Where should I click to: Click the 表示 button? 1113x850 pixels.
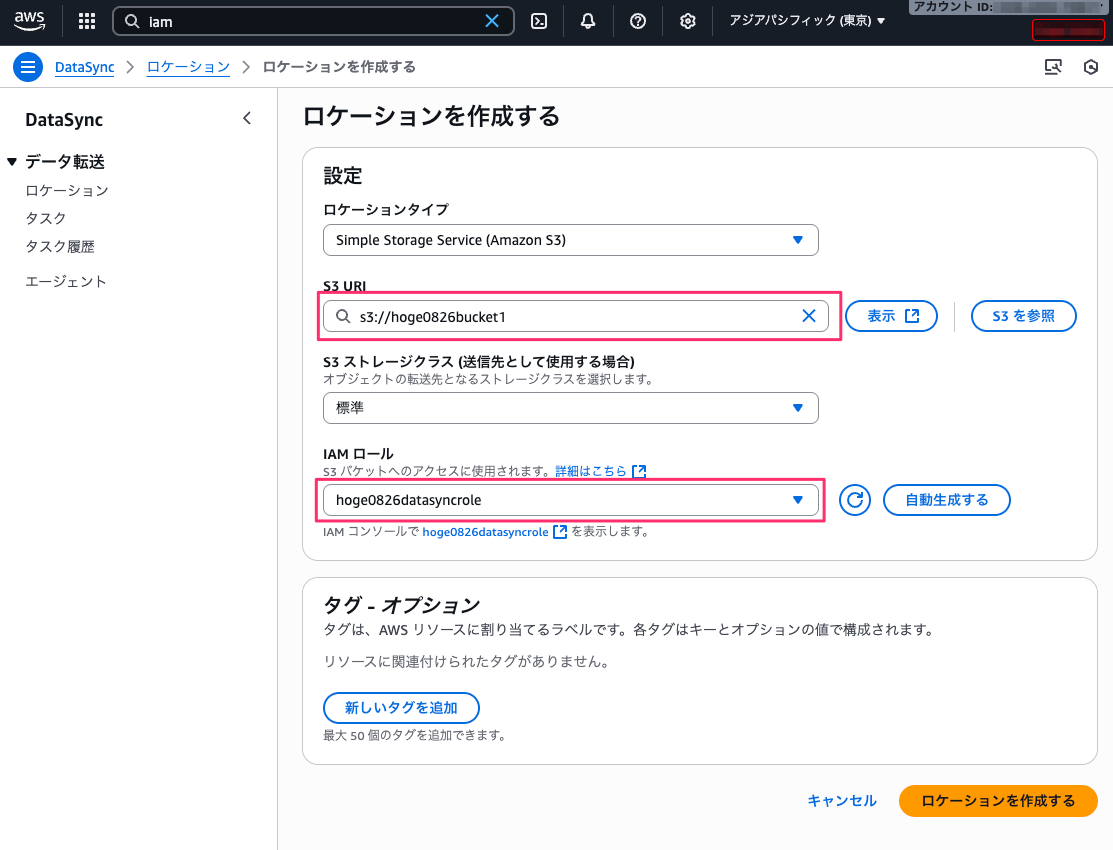point(891,316)
